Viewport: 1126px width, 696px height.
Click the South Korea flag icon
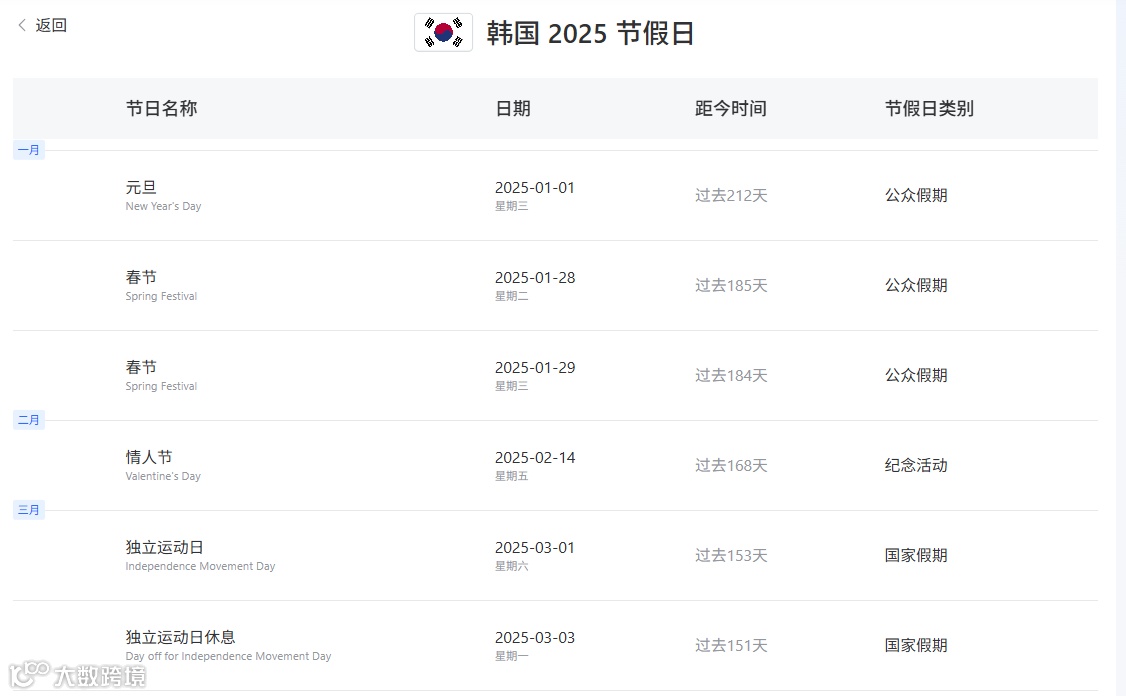(x=443, y=32)
